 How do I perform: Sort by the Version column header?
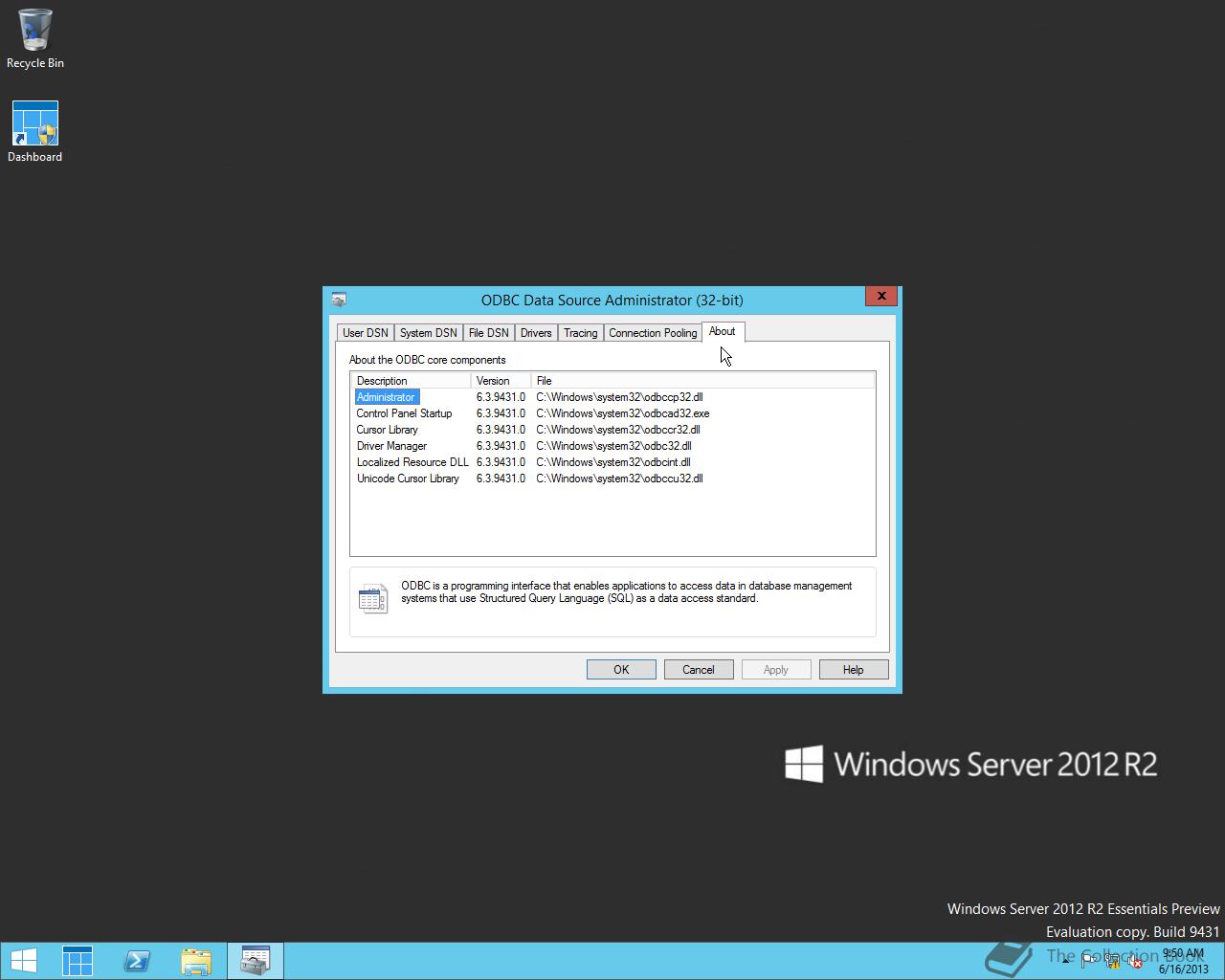[501, 381]
